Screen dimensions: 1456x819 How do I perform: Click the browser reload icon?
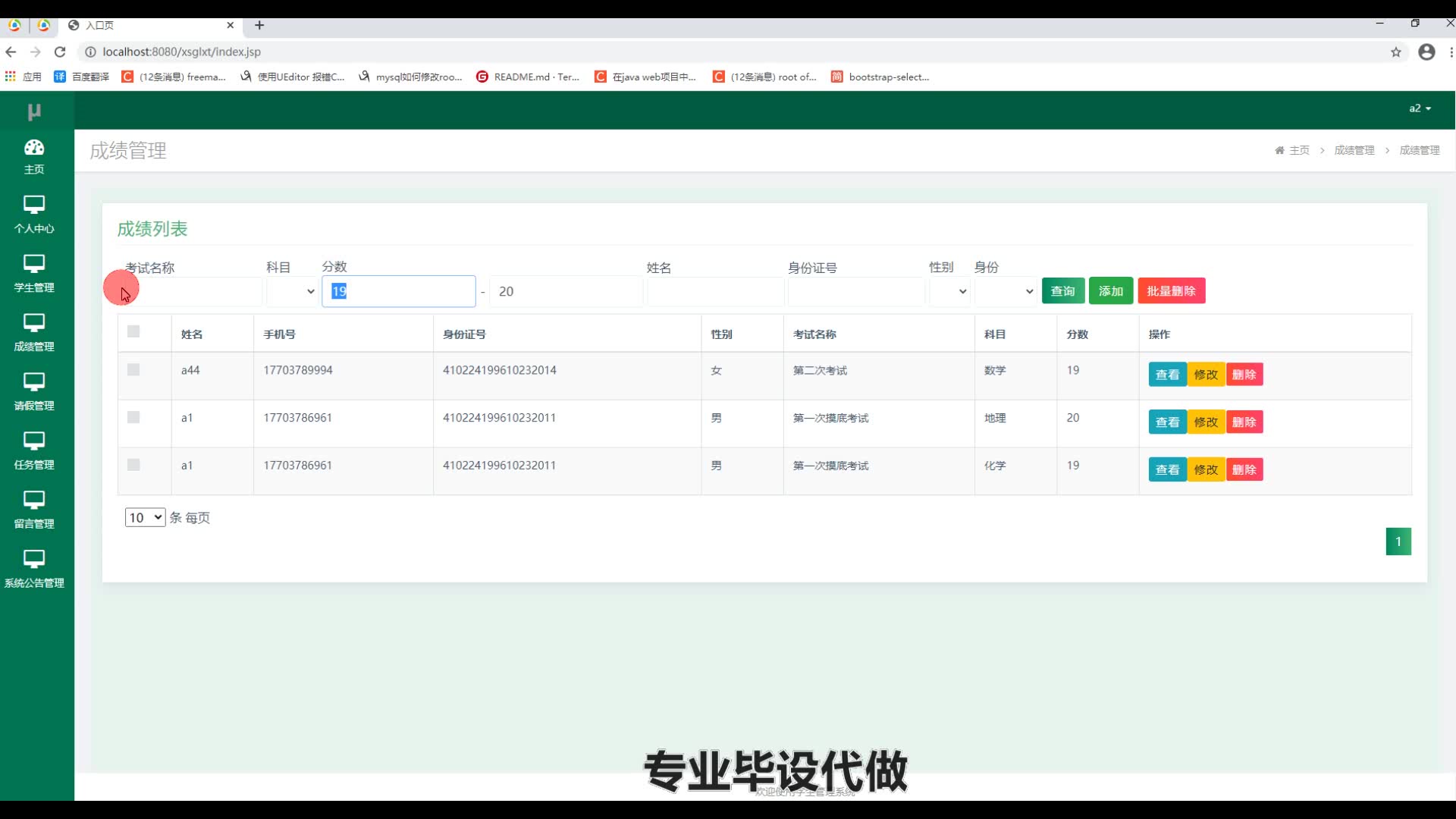coord(60,52)
